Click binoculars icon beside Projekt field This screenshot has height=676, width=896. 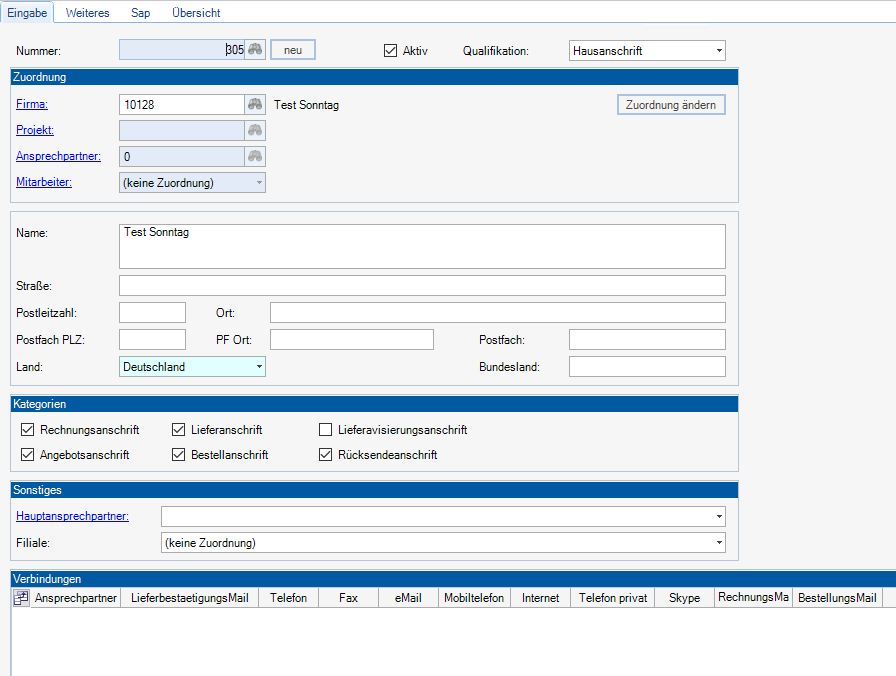click(255, 130)
